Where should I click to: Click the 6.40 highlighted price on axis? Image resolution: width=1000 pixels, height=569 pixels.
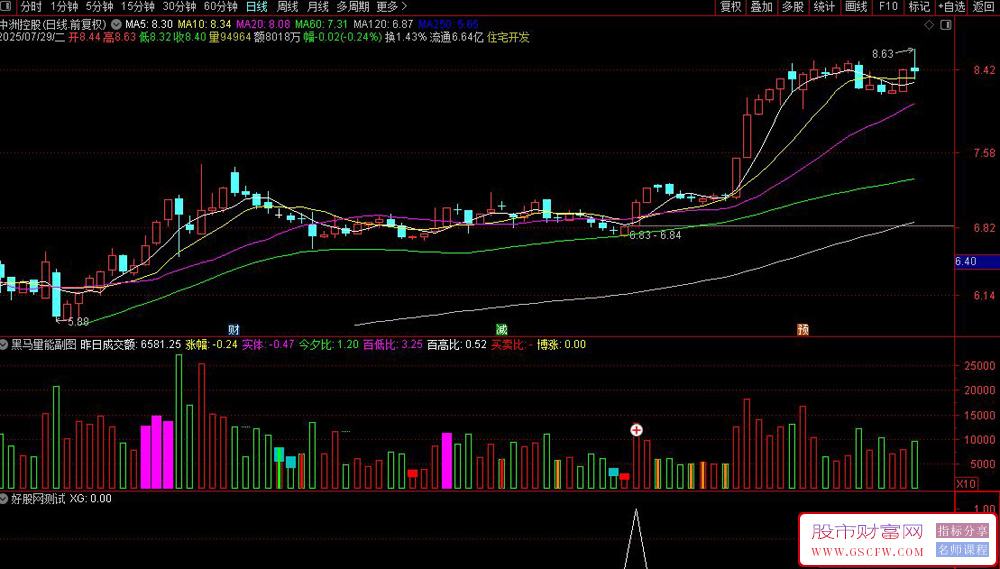976,262
